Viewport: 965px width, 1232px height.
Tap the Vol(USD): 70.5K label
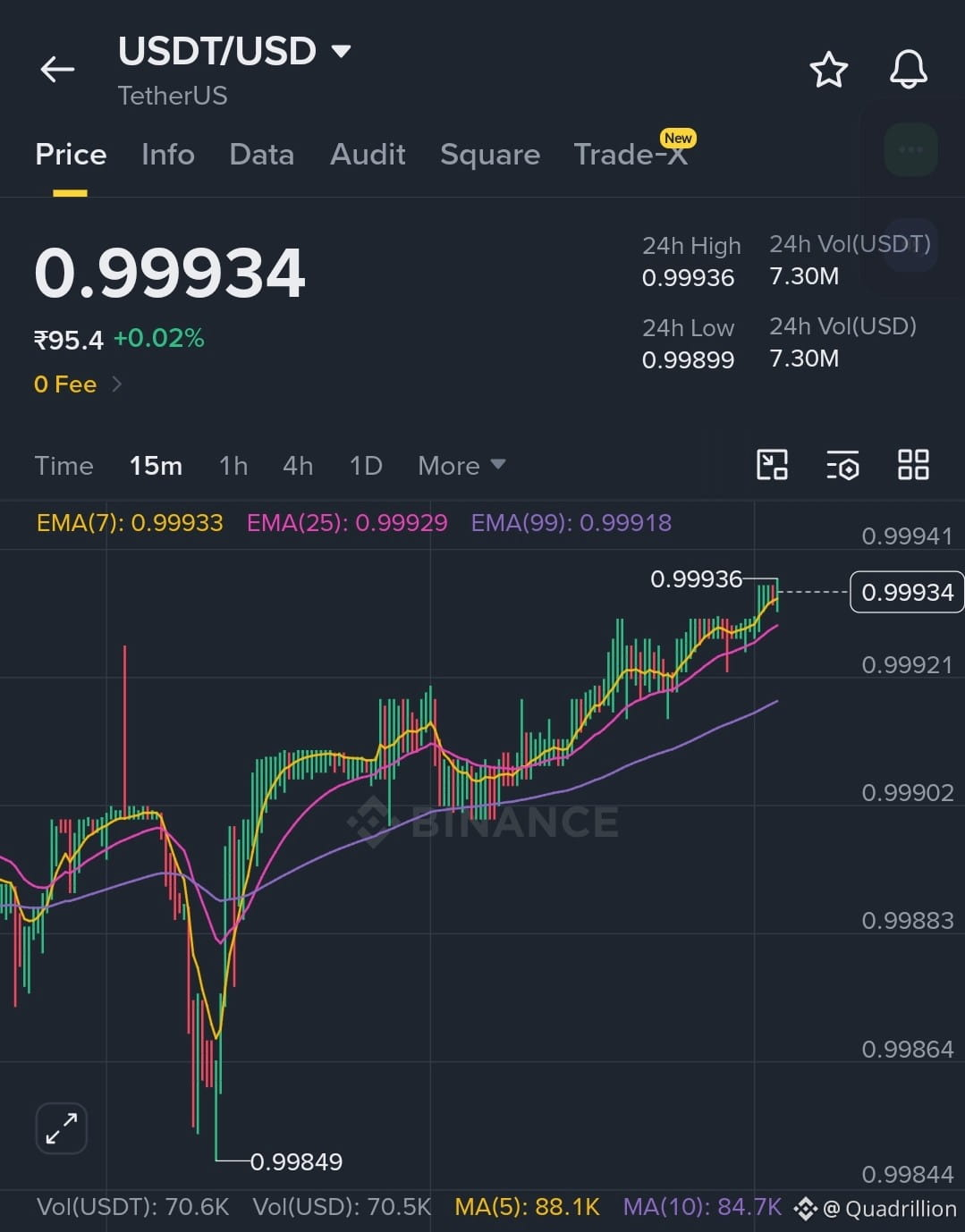pyautogui.click(x=342, y=1207)
